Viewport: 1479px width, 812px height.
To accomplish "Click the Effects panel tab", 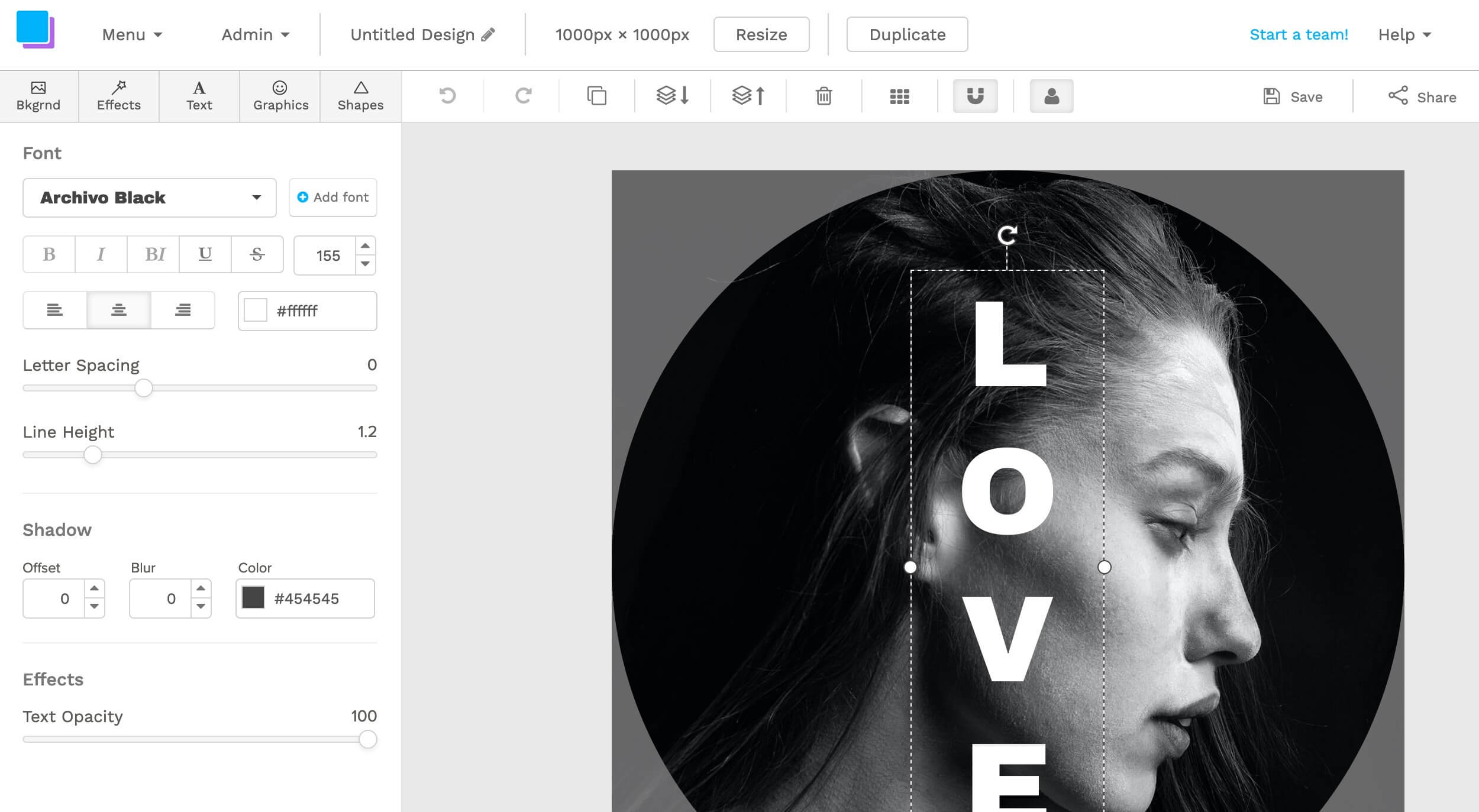I will (118, 95).
